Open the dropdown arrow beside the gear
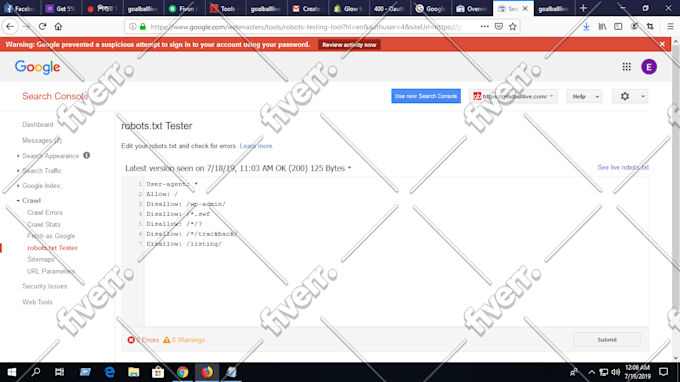The image size is (680, 382). 643,96
